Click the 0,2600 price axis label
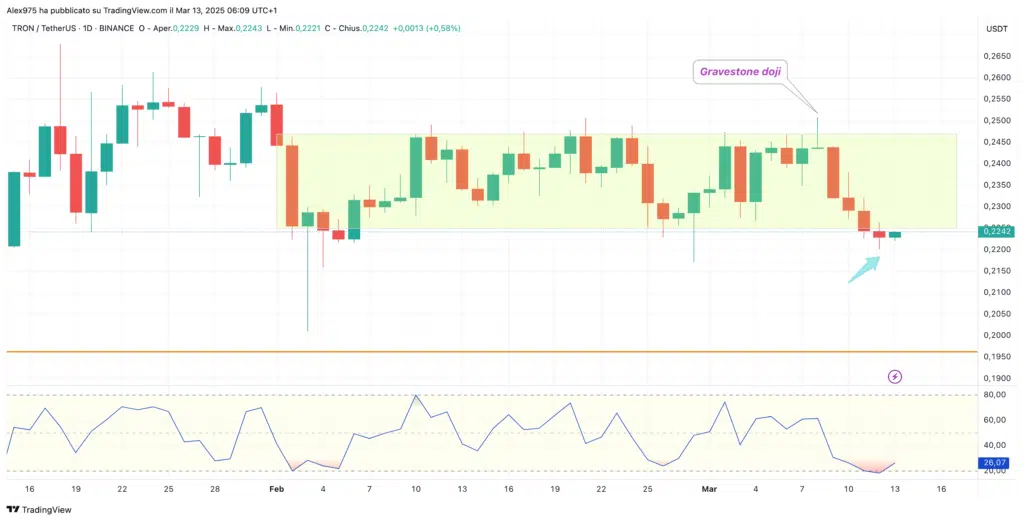Image resolution: width=1024 pixels, height=521 pixels. (995, 78)
